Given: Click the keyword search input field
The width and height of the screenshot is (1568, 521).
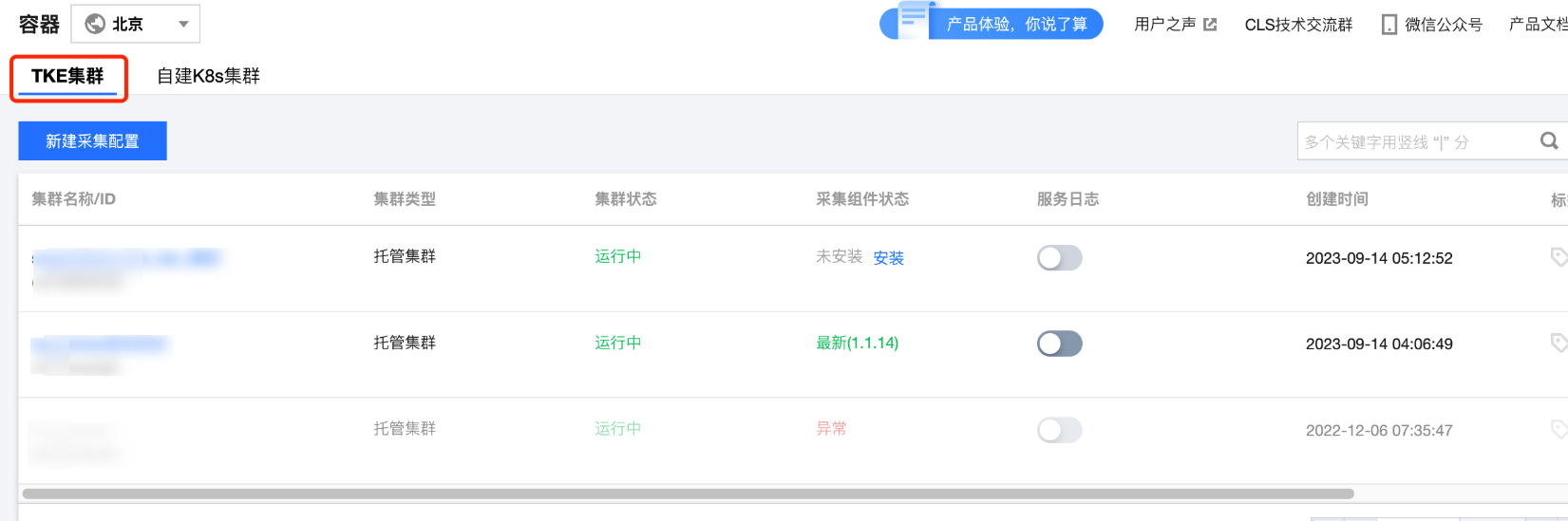Looking at the screenshot, I should 1415,141.
